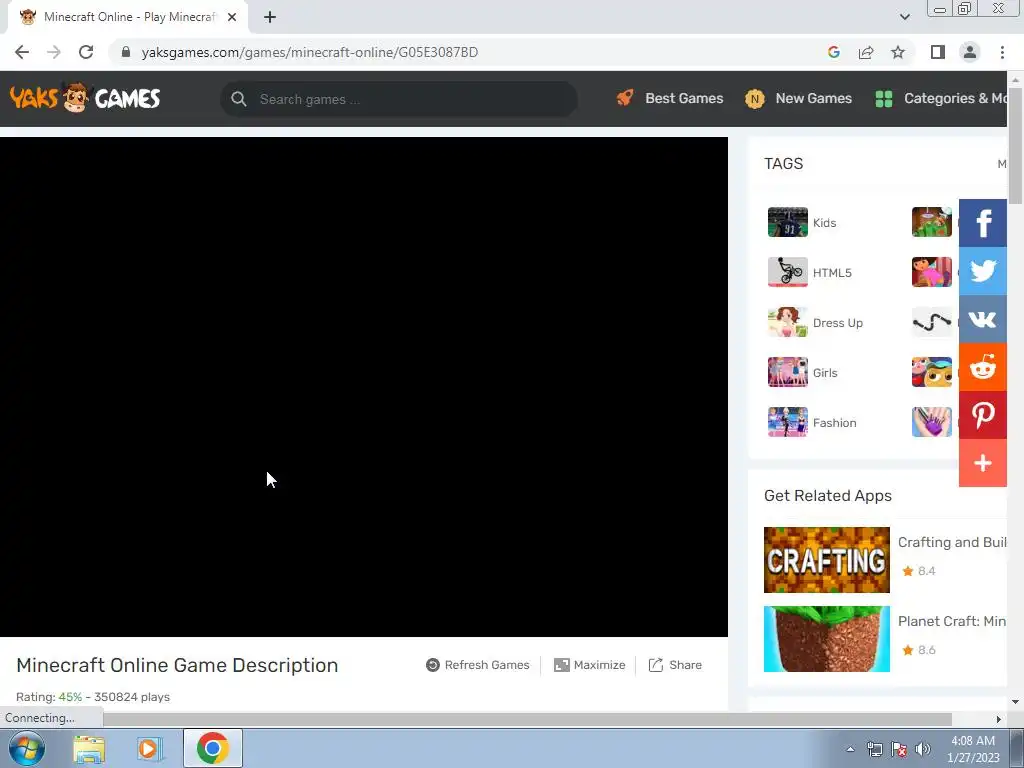
Task: Open the Windows Start button
Action: click(27, 748)
